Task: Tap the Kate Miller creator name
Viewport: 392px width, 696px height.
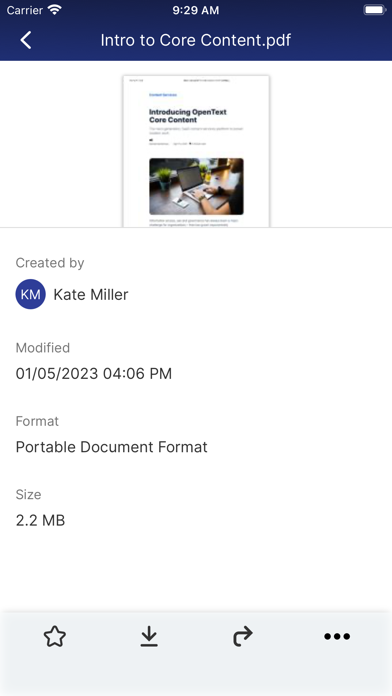Action: click(x=91, y=294)
